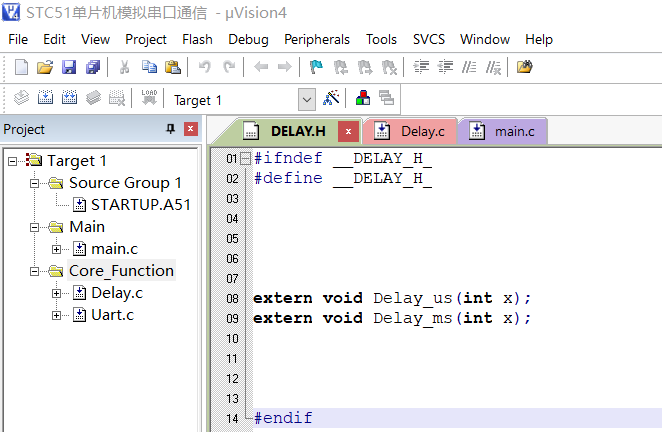Expand Delay.c in the project tree
Screen dimensions: 662x432
pos(57,293)
